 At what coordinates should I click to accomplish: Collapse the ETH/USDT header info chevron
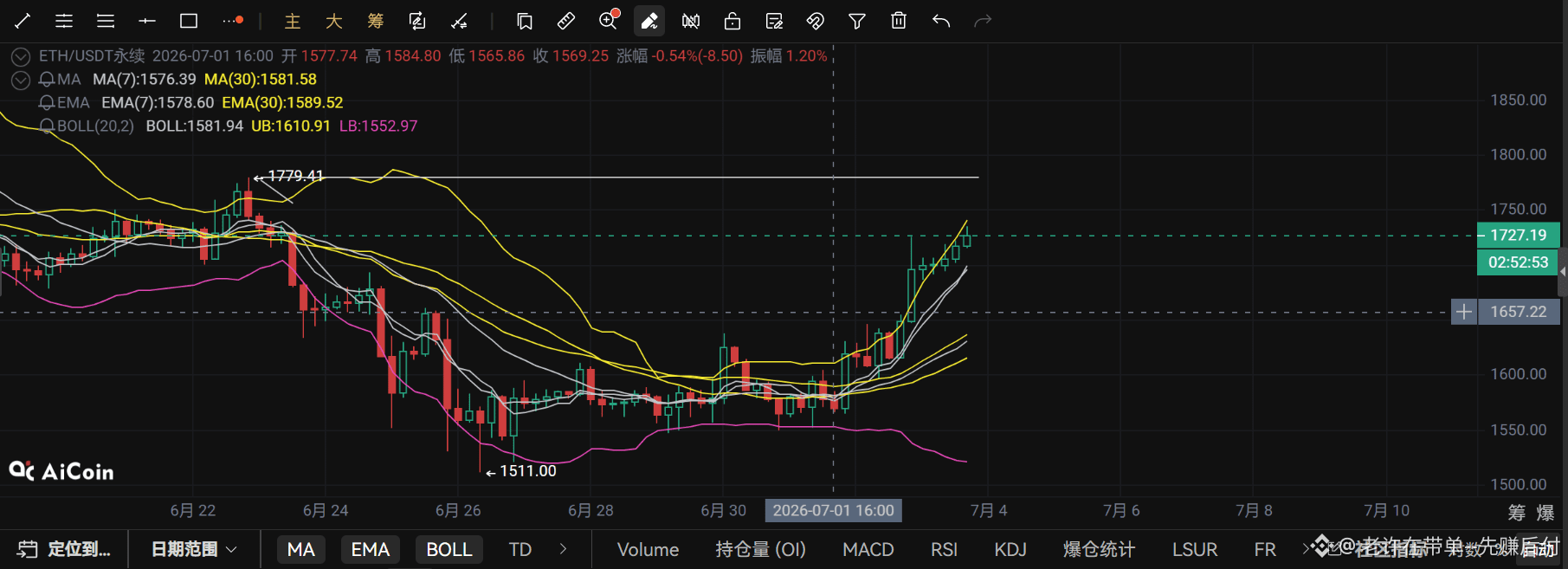21,57
